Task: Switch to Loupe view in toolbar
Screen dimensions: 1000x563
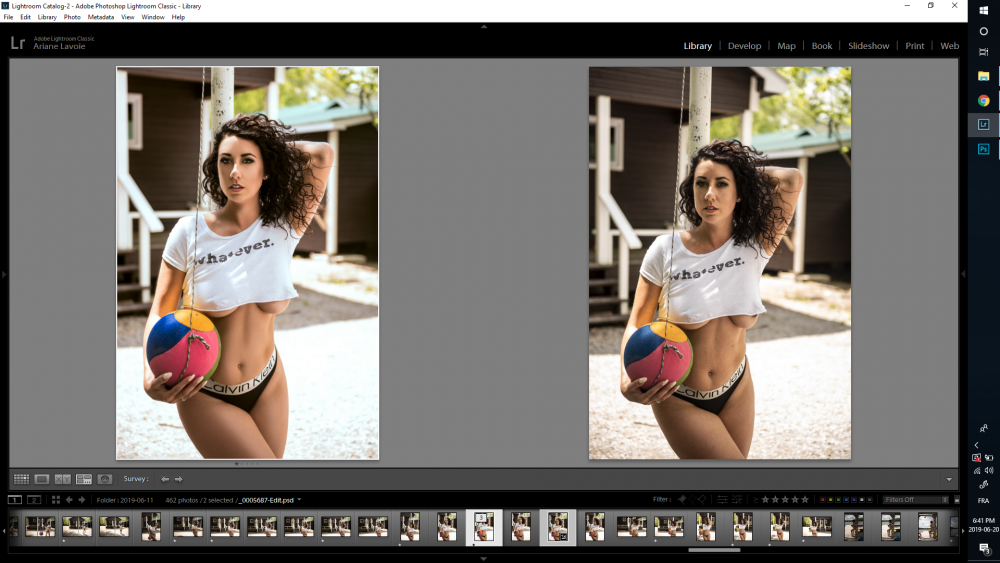Action: 42,479
